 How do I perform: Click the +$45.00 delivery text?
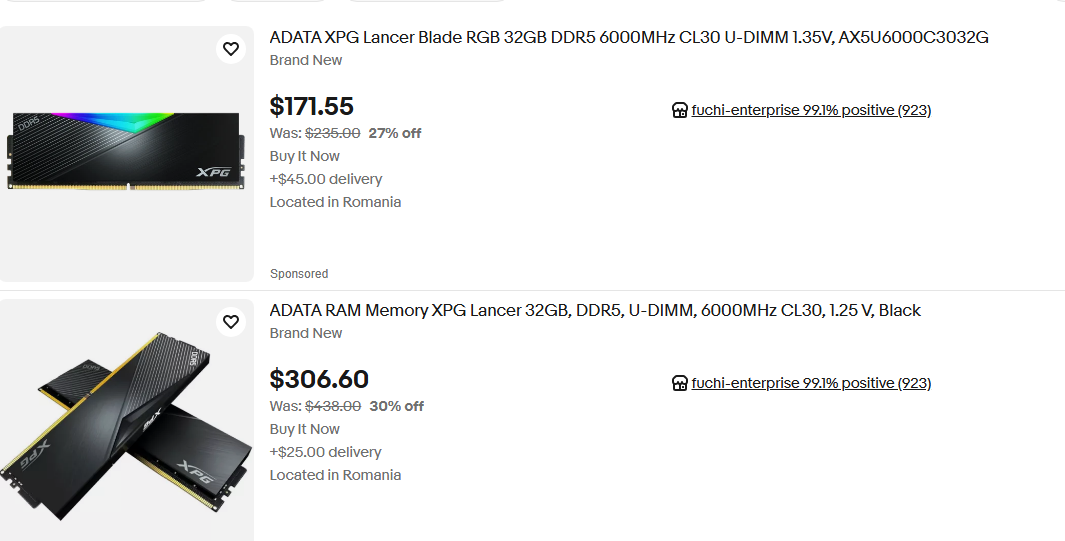pyautogui.click(x=326, y=179)
